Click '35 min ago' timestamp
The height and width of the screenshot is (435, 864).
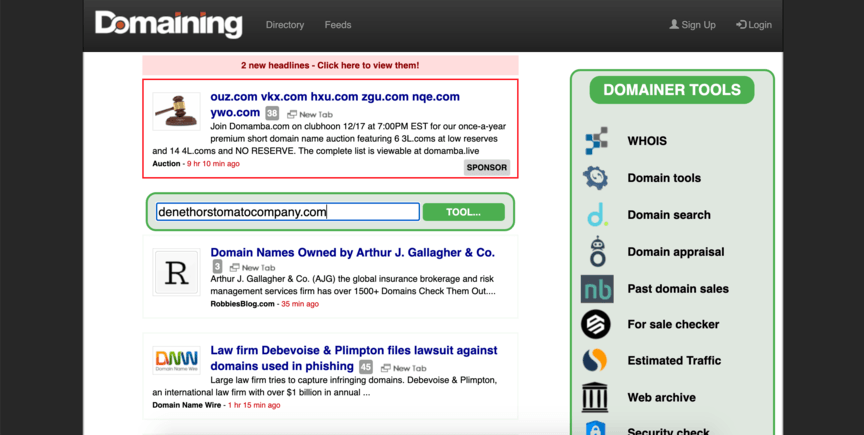tap(300, 304)
